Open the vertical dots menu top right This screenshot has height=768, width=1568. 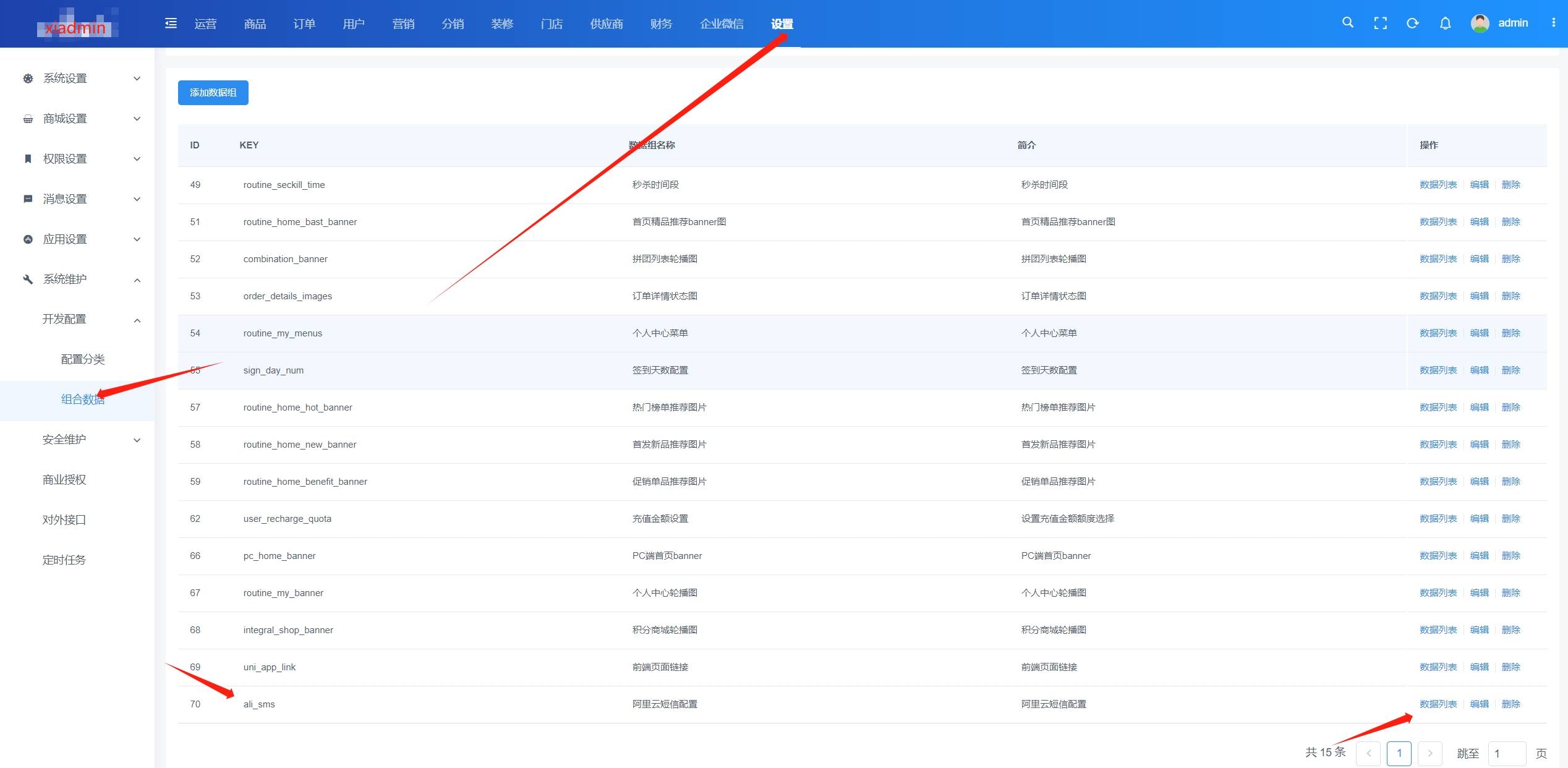point(1554,23)
